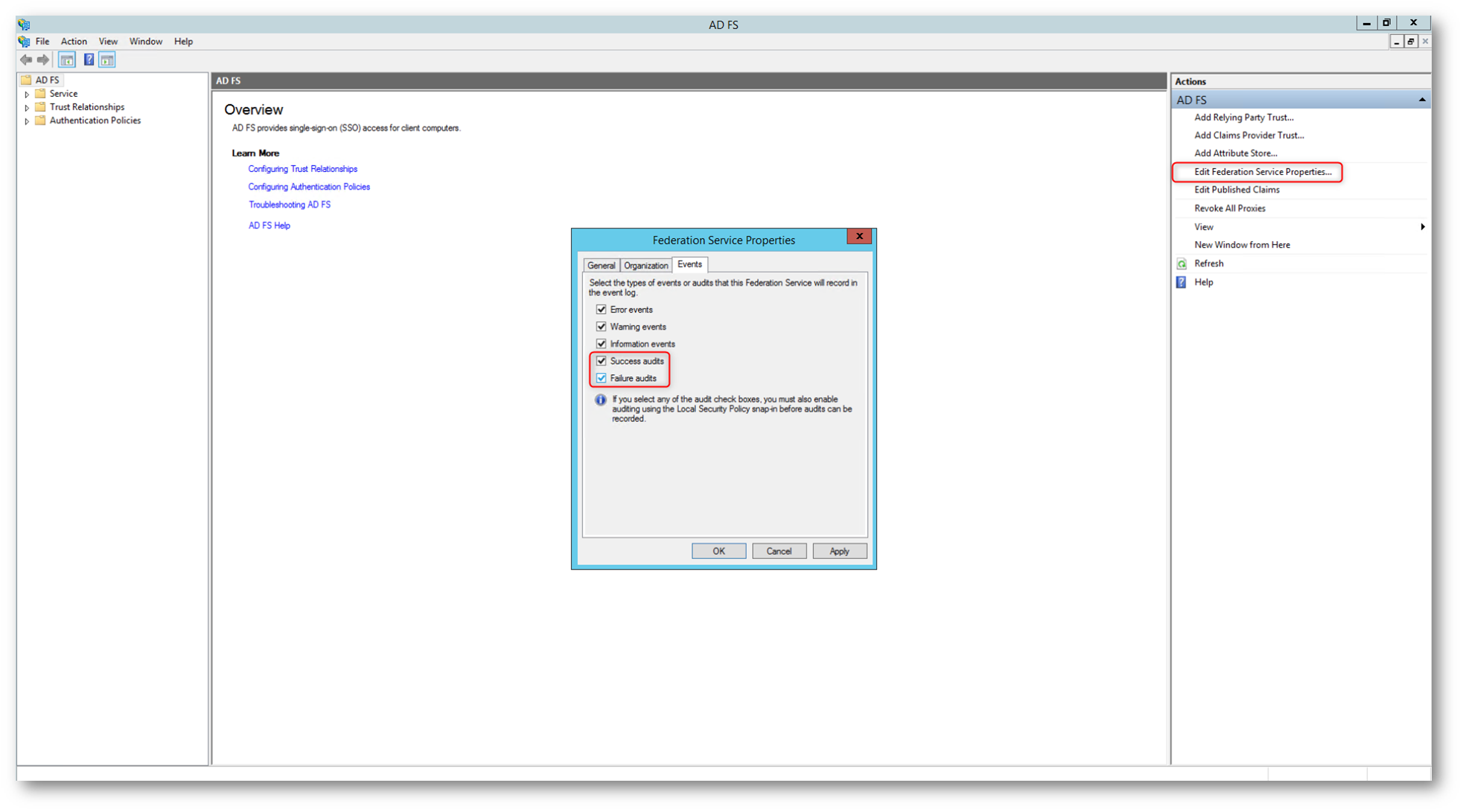Click Add Relying Party Trust action
This screenshot has height=812, width=1463.
point(1243,117)
